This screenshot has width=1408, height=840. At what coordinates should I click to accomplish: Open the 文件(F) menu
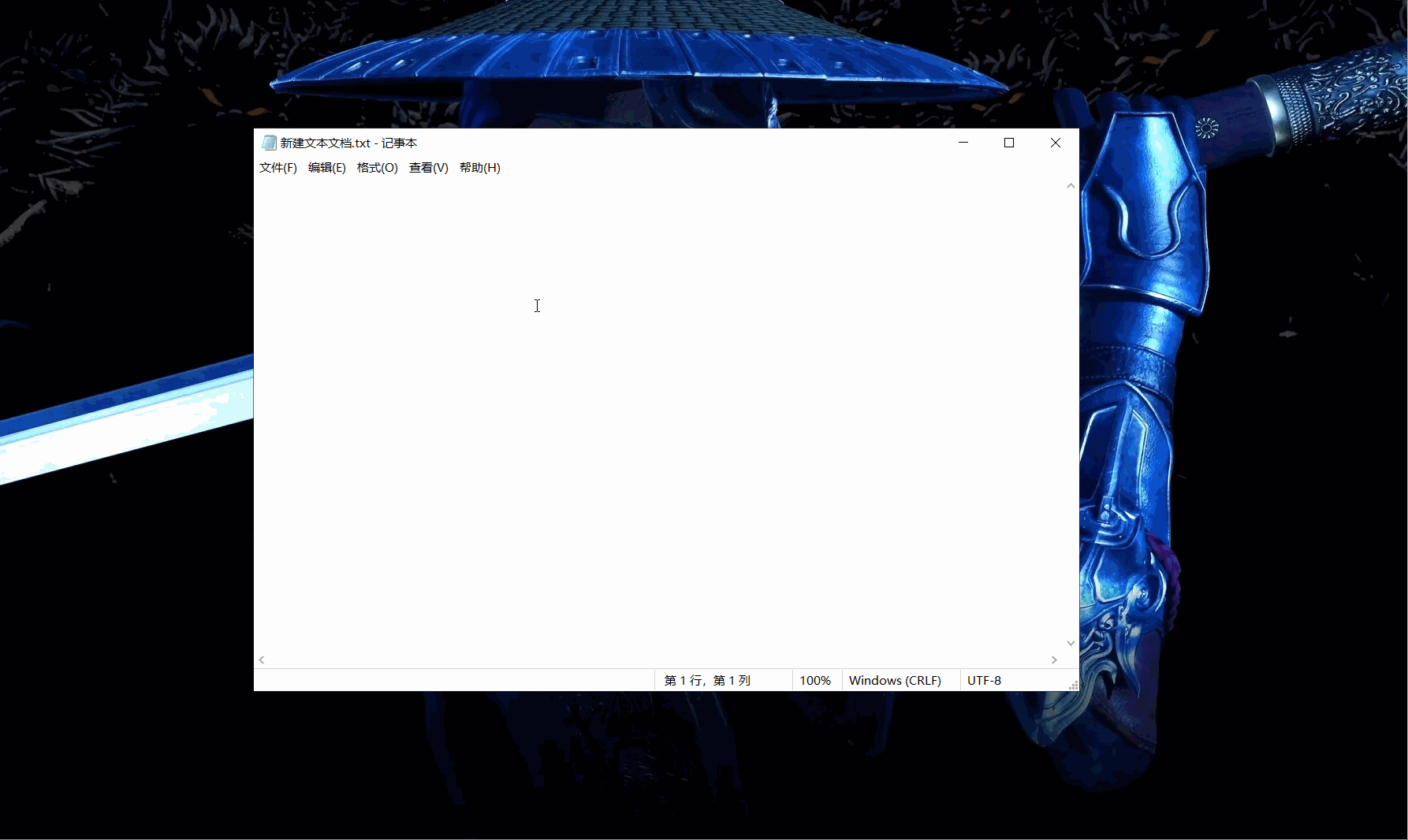tap(278, 167)
